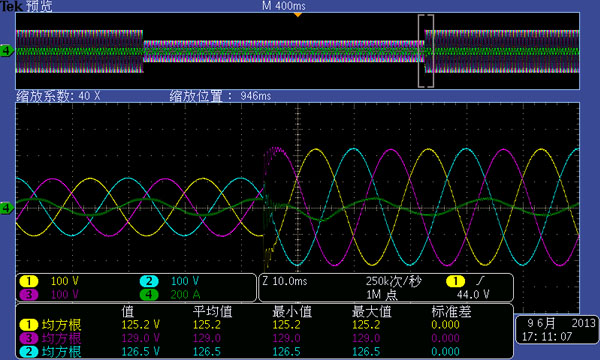This screenshot has height=360, width=600.
Task: Click the orange trigger position marker at top
Action: (x=298, y=15)
